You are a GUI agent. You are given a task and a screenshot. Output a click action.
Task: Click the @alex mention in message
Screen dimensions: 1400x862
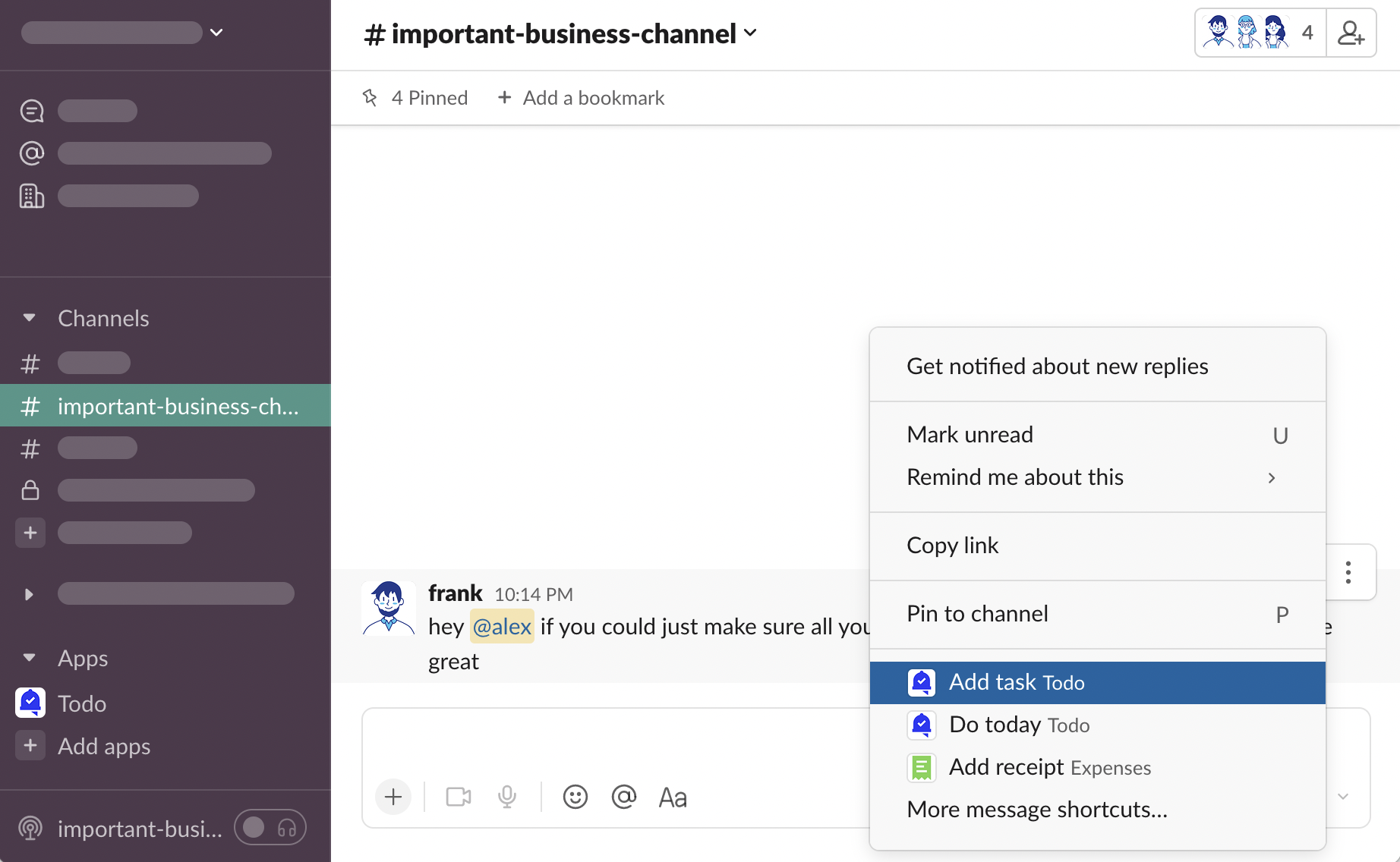(x=502, y=627)
